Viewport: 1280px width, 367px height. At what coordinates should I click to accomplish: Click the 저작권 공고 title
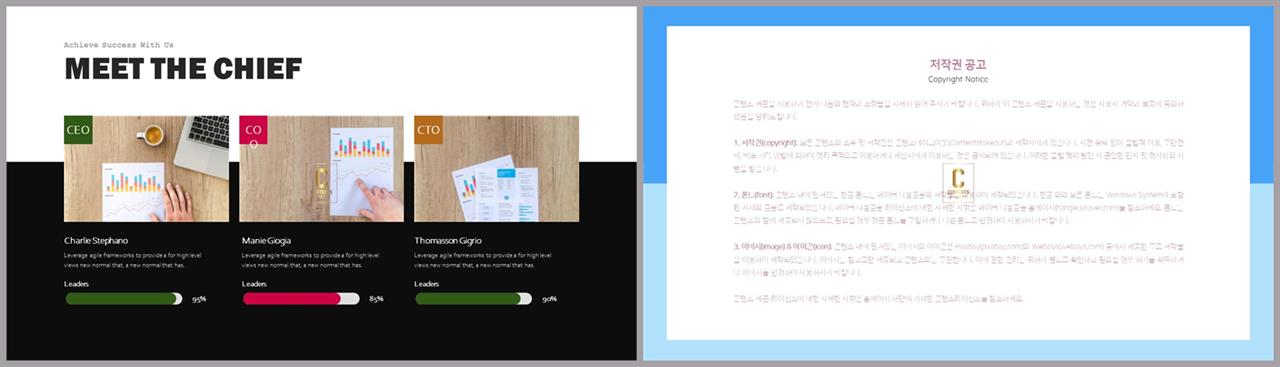[x=958, y=65]
